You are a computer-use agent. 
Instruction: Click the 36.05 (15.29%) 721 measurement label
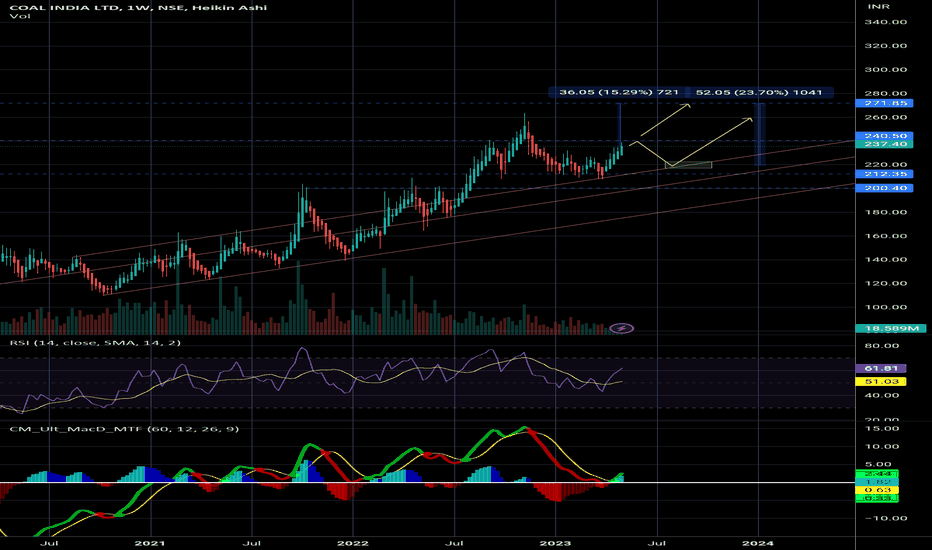click(618, 92)
